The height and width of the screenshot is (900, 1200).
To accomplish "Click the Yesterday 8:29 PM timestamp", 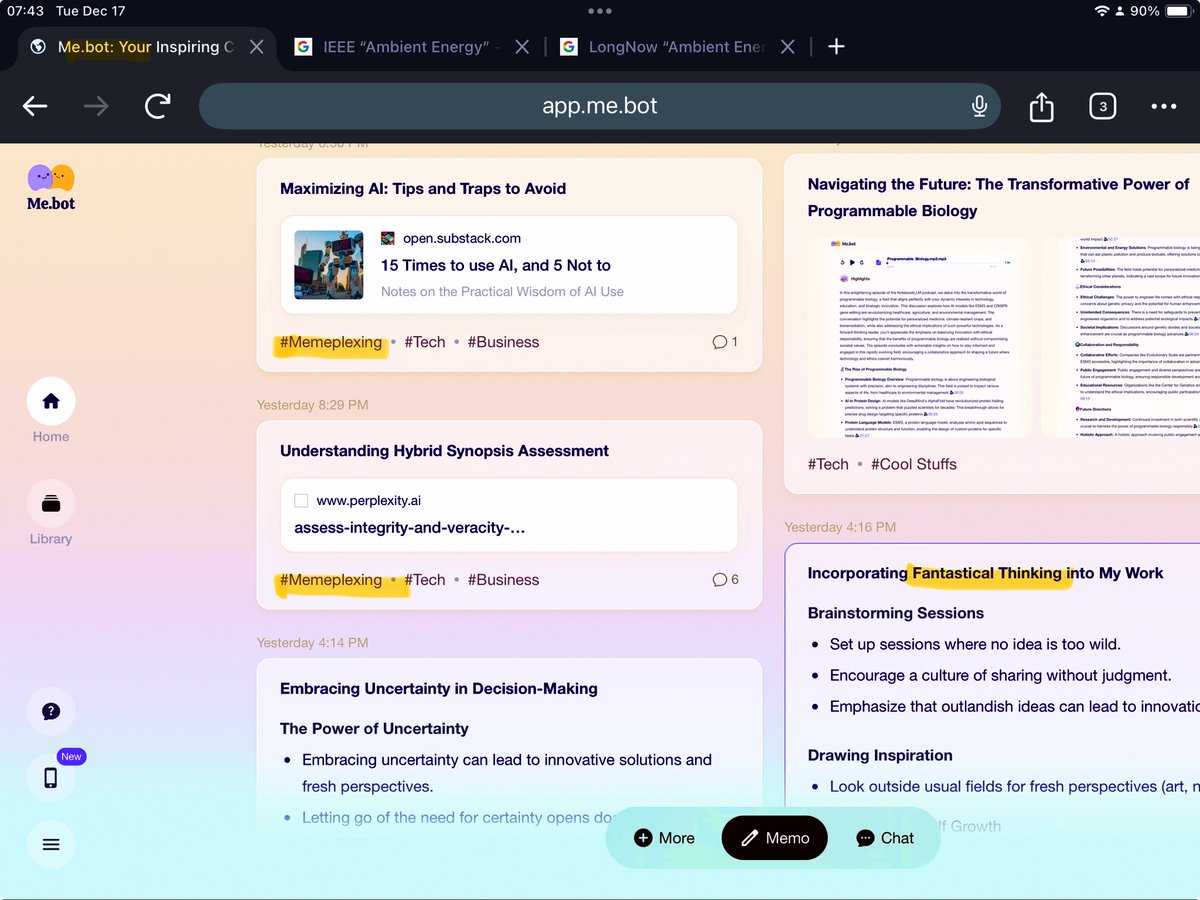I will (312, 405).
